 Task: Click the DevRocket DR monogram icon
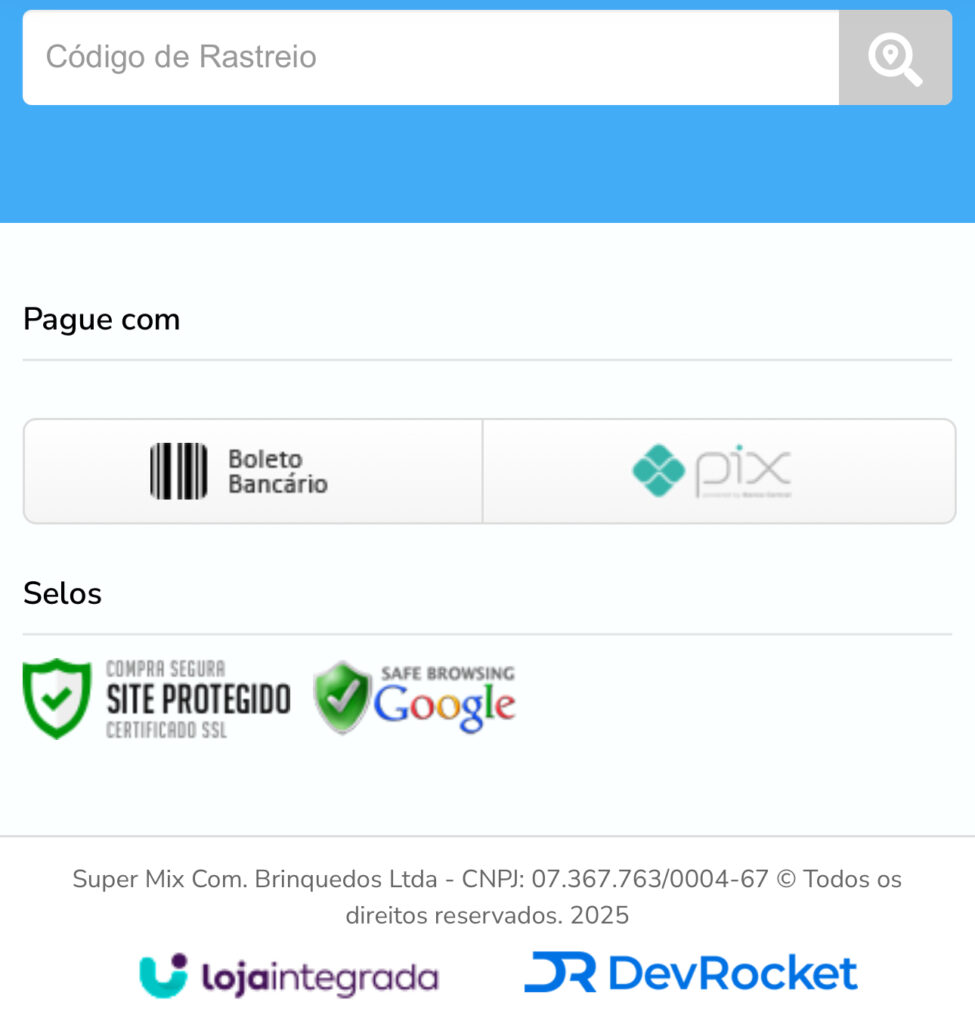coord(560,972)
